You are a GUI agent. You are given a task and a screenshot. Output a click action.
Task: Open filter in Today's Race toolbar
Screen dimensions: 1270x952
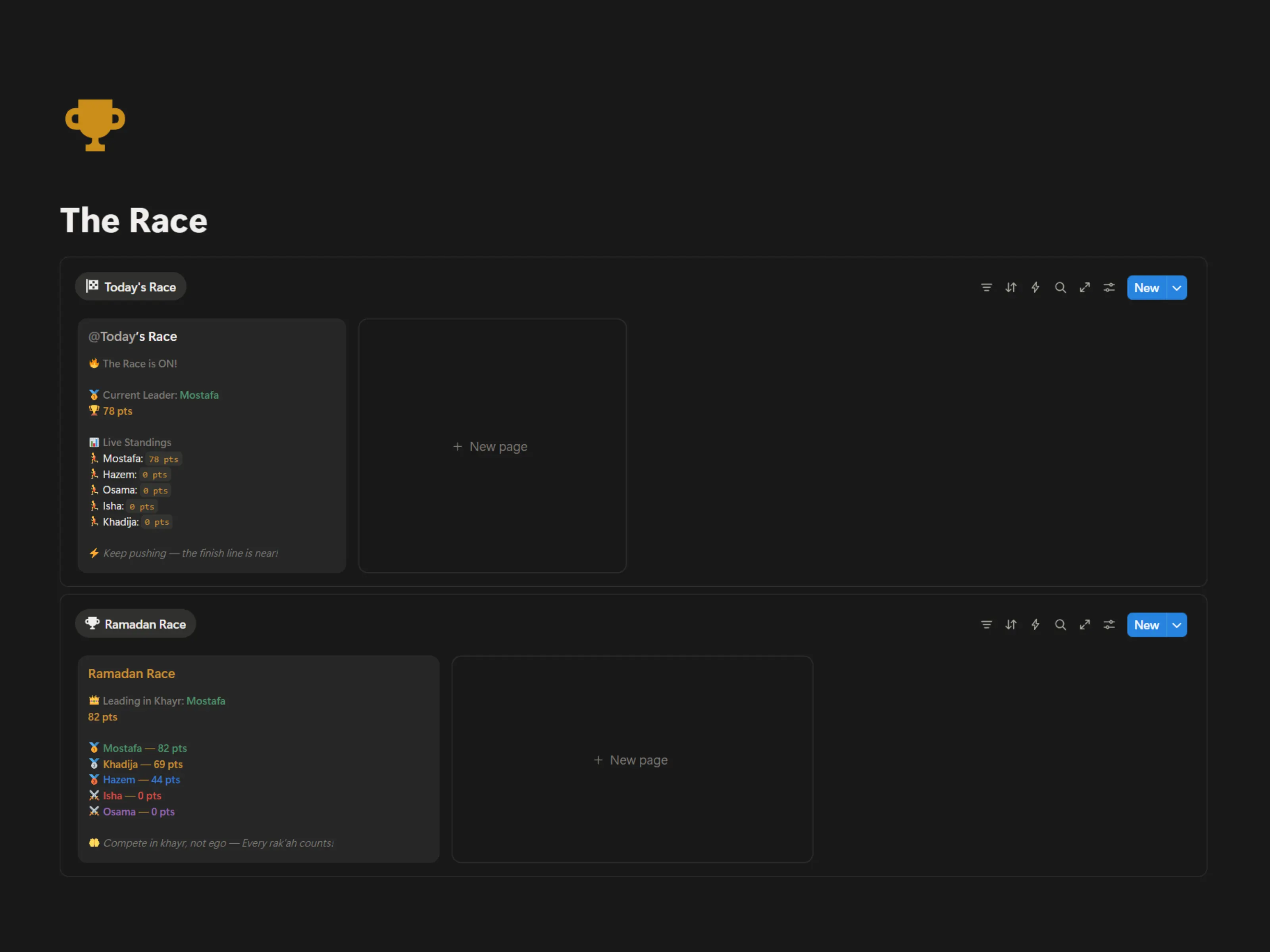tap(986, 288)
